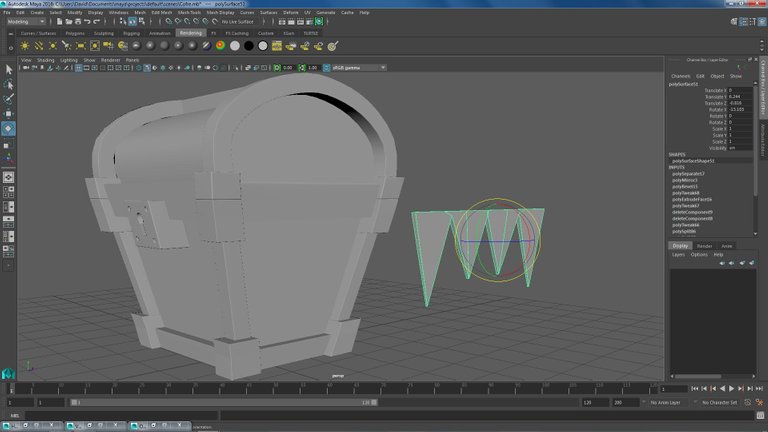The image size is (768, 432).
Task: Switch to single perspective view layout
Action: (8, 177)
